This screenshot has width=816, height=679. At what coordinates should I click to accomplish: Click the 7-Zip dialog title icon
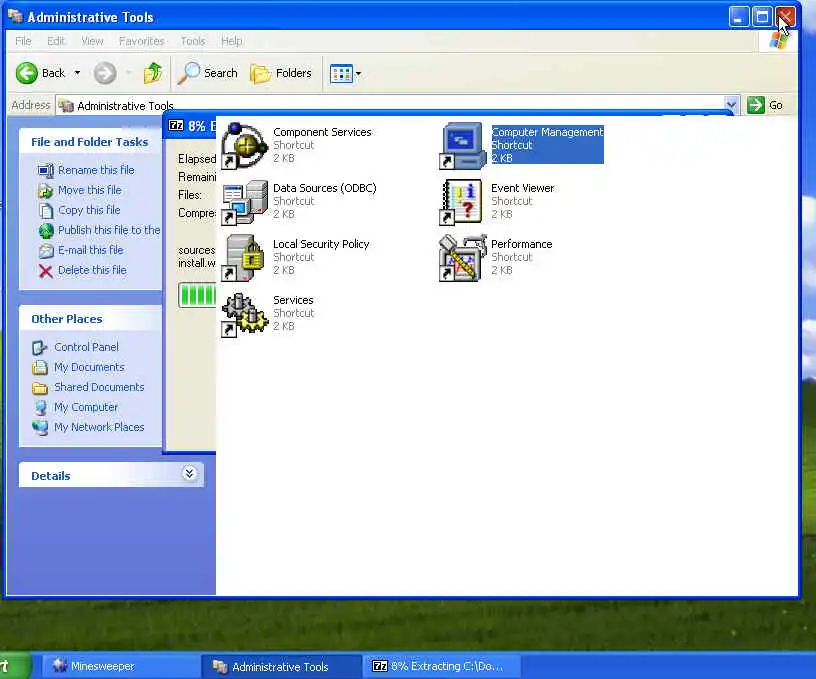click(176, 125)
